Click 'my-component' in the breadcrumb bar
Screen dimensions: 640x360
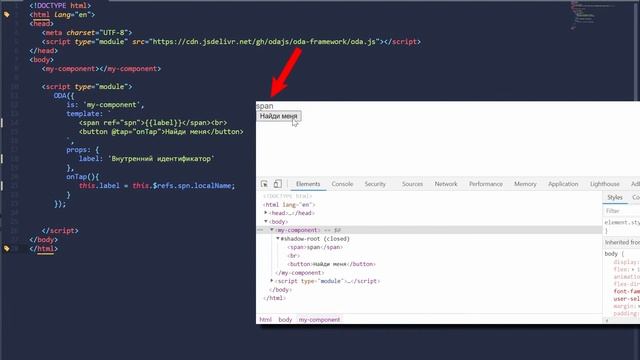pyautogui.click(x=319, y=320)
